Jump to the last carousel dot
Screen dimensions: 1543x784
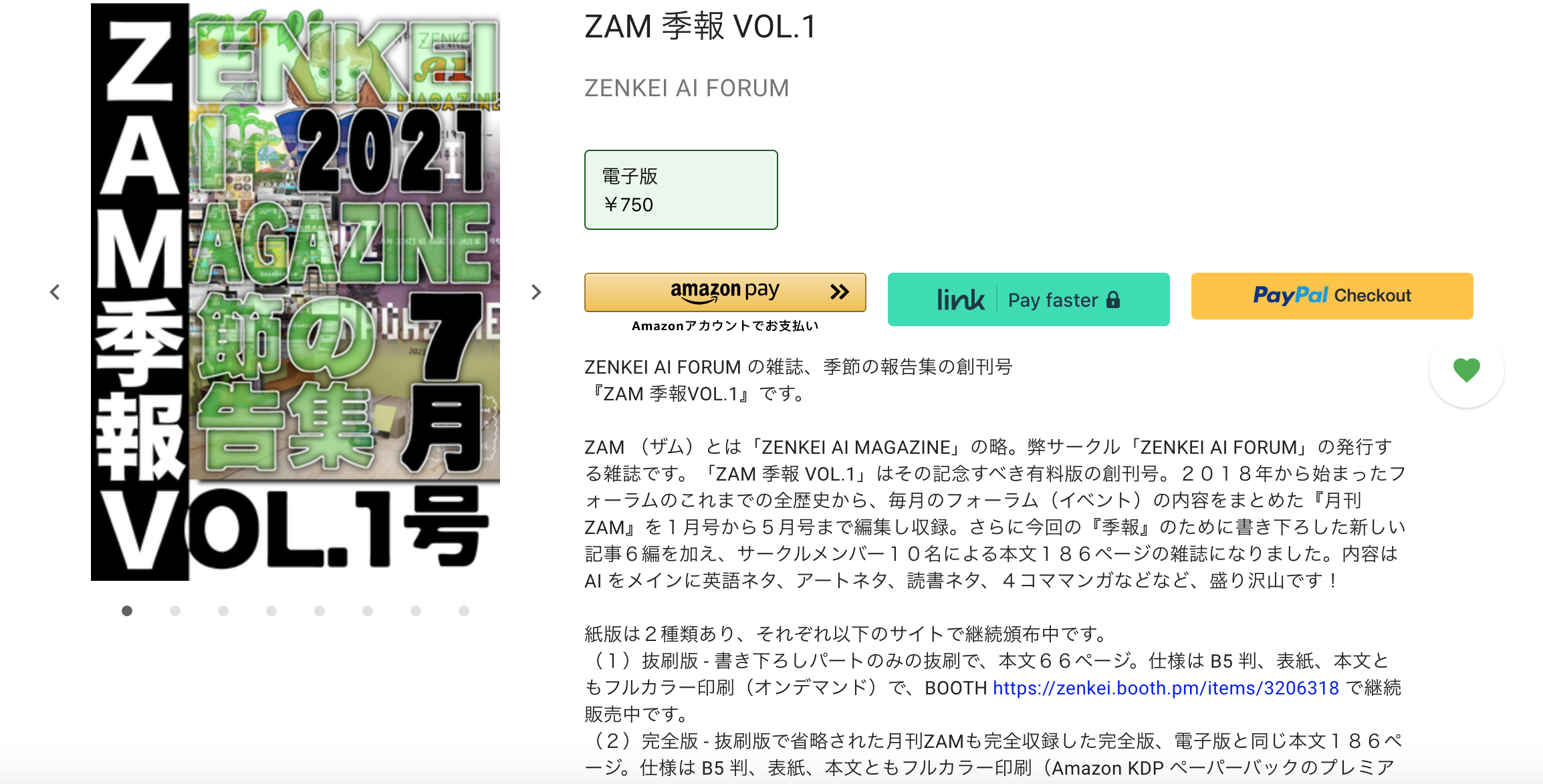pyautogui.click(x=464, y=611)
